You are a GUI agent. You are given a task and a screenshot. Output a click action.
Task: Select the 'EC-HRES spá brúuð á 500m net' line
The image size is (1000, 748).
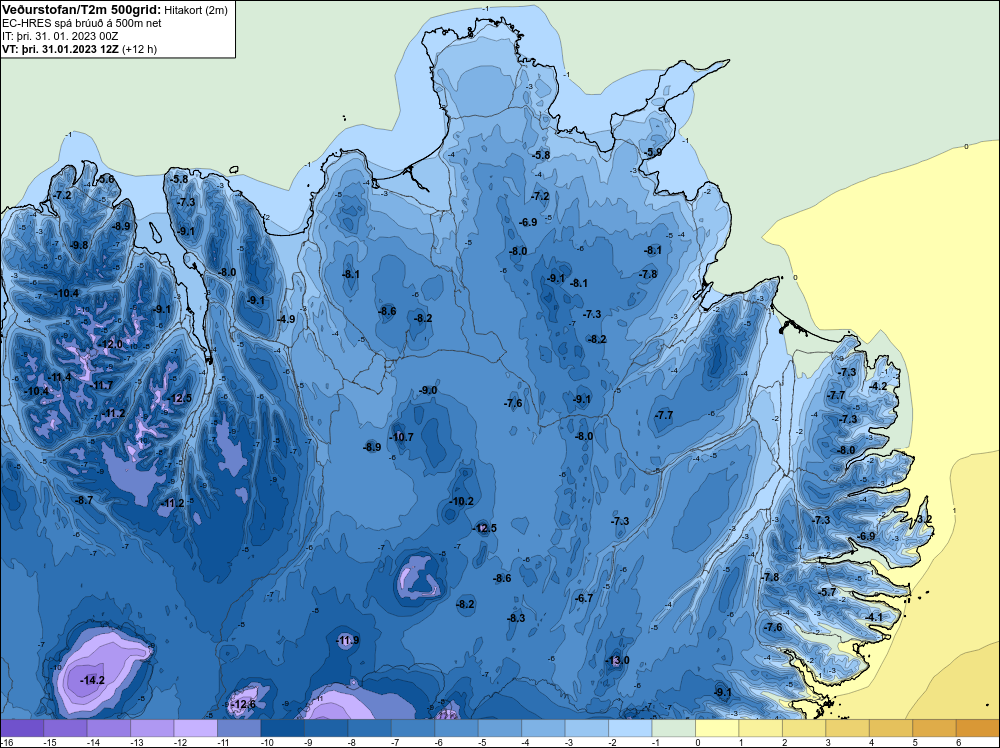pyautogui.click(x=82, y=24)
